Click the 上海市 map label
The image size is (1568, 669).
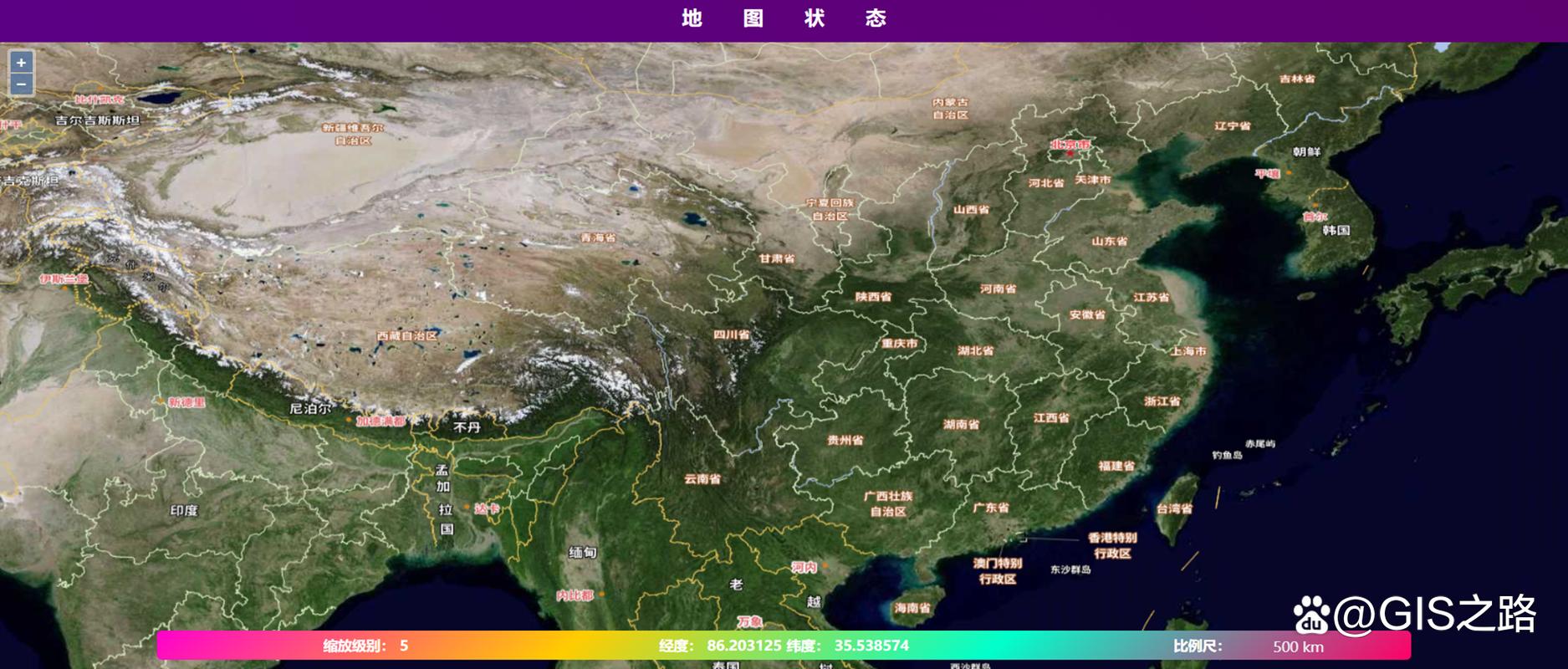click(1188, 351)
